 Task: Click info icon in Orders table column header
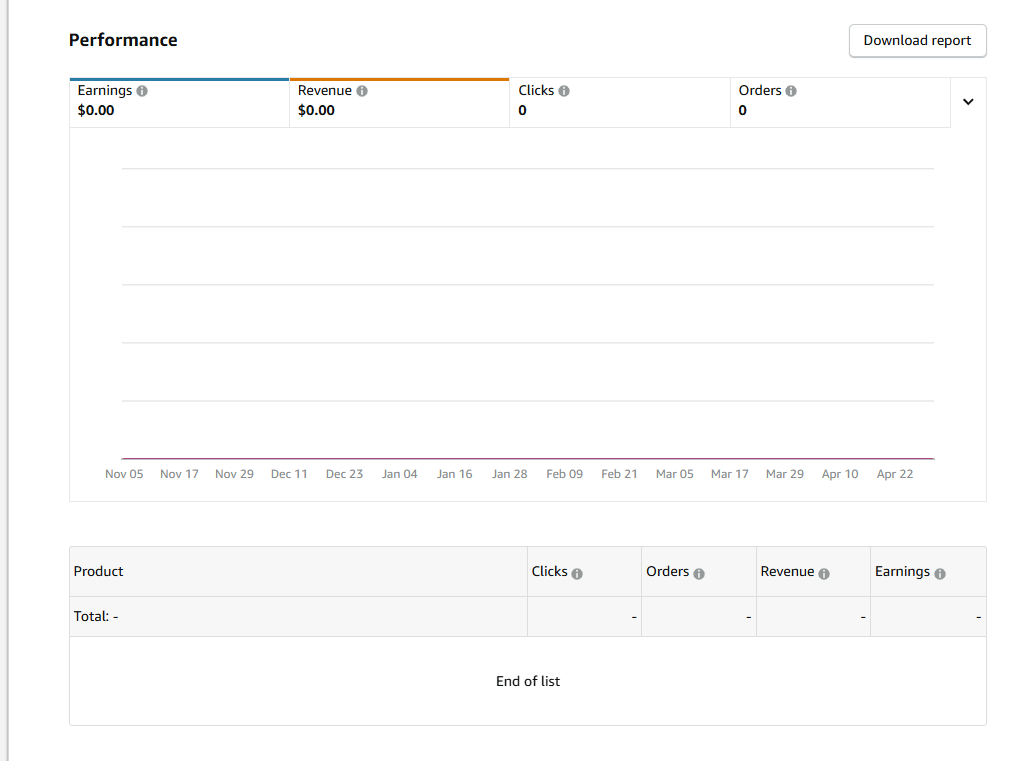(699, 574)
